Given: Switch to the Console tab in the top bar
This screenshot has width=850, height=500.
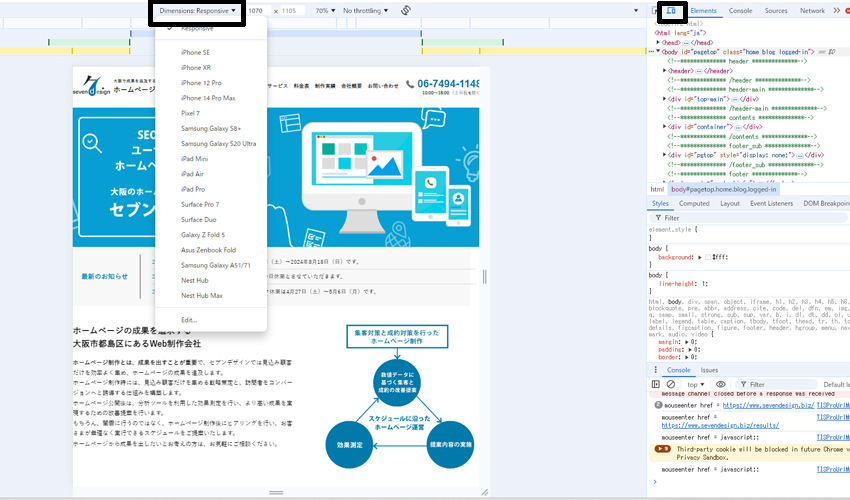Looking at the screenshot, I should [740, 10].
